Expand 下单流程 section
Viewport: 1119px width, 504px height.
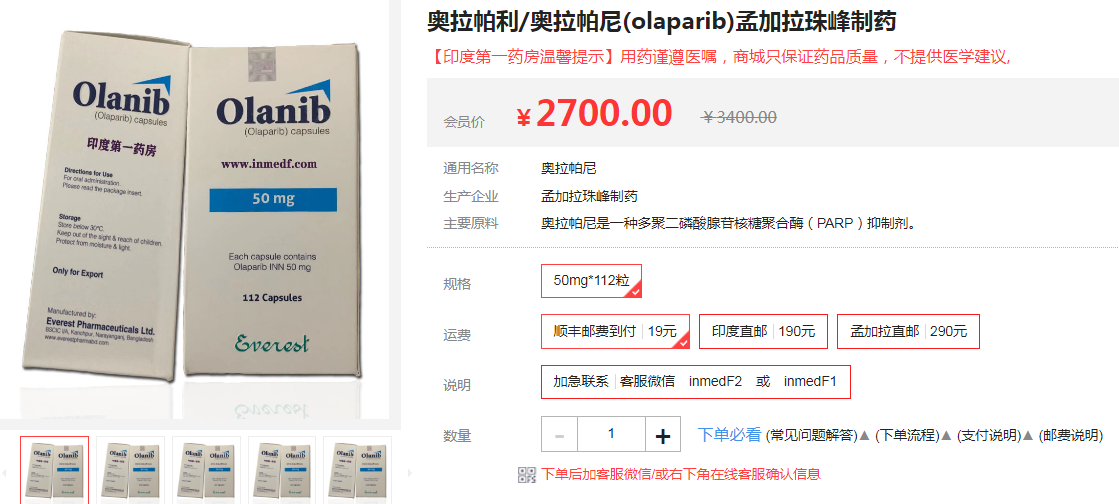(x=908, y=435)
